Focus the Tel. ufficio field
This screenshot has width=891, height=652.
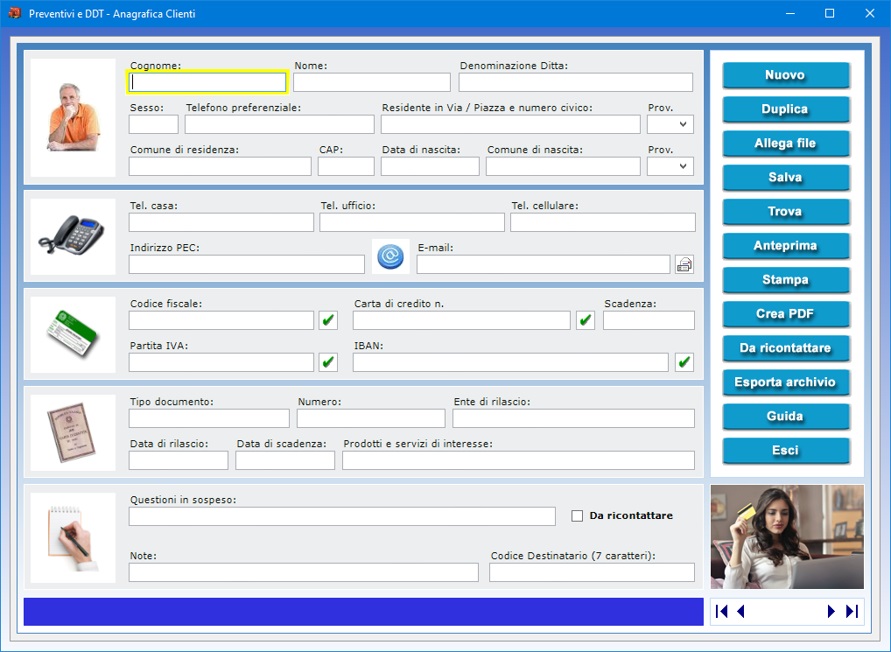click(412, 222)
